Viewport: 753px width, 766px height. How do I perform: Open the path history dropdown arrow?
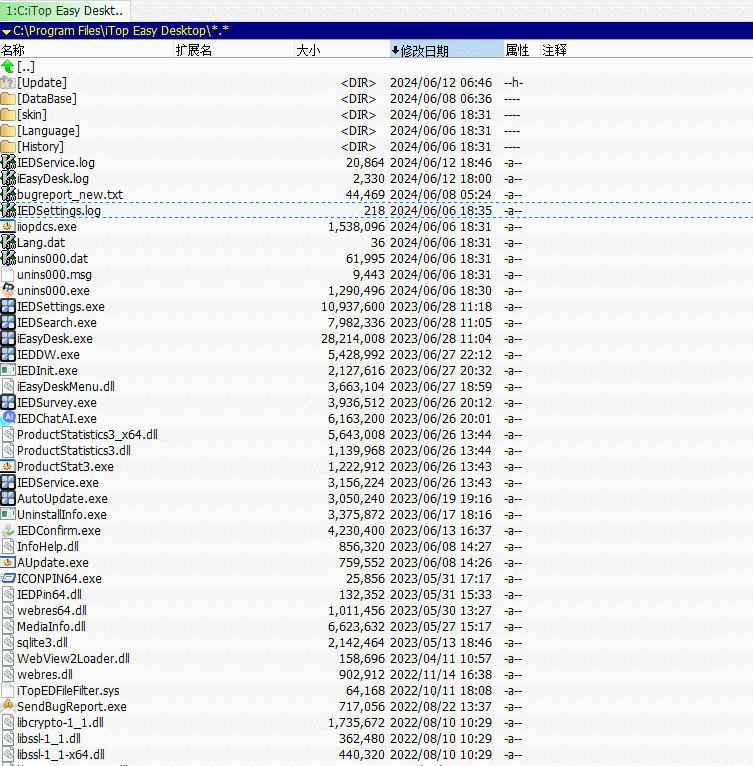[x=6, y=32]
